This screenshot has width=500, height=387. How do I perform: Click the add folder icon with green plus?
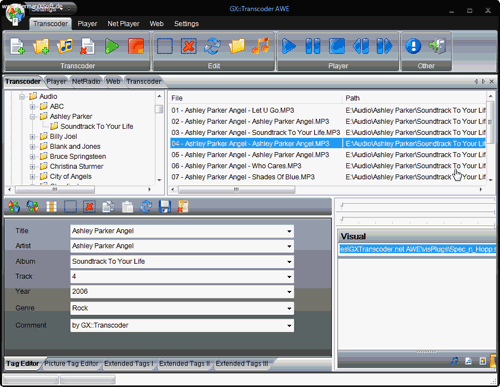(41, 46)
